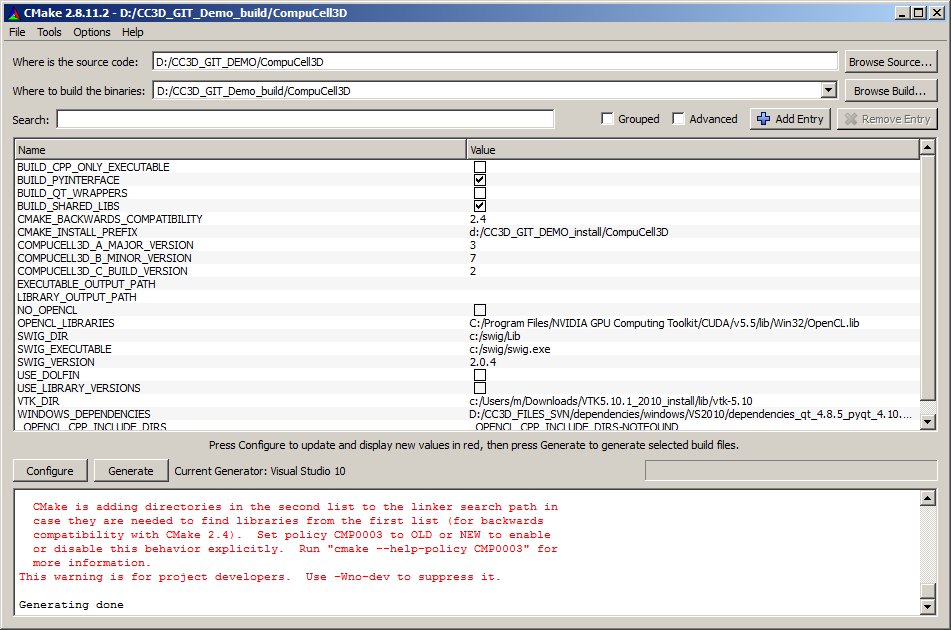
Task: Expand the build binaries path dropdown
Action: 828,91
